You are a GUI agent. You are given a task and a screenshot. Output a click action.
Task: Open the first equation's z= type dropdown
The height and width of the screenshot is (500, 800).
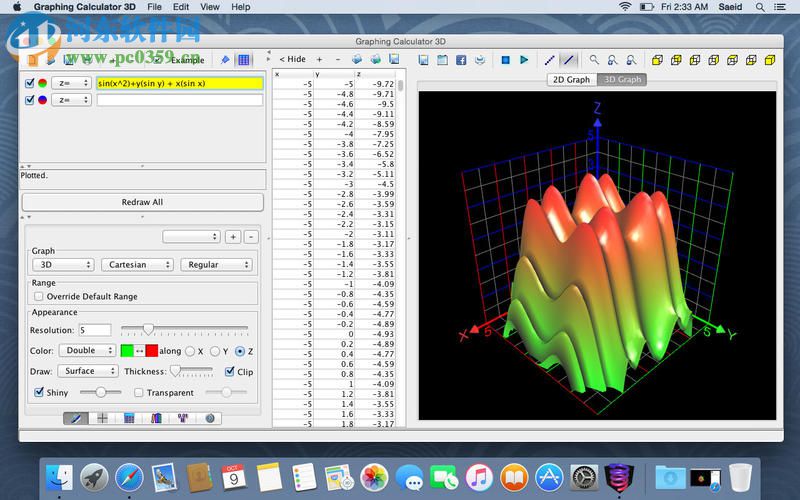pyautogui.click(x=71, y=83)
